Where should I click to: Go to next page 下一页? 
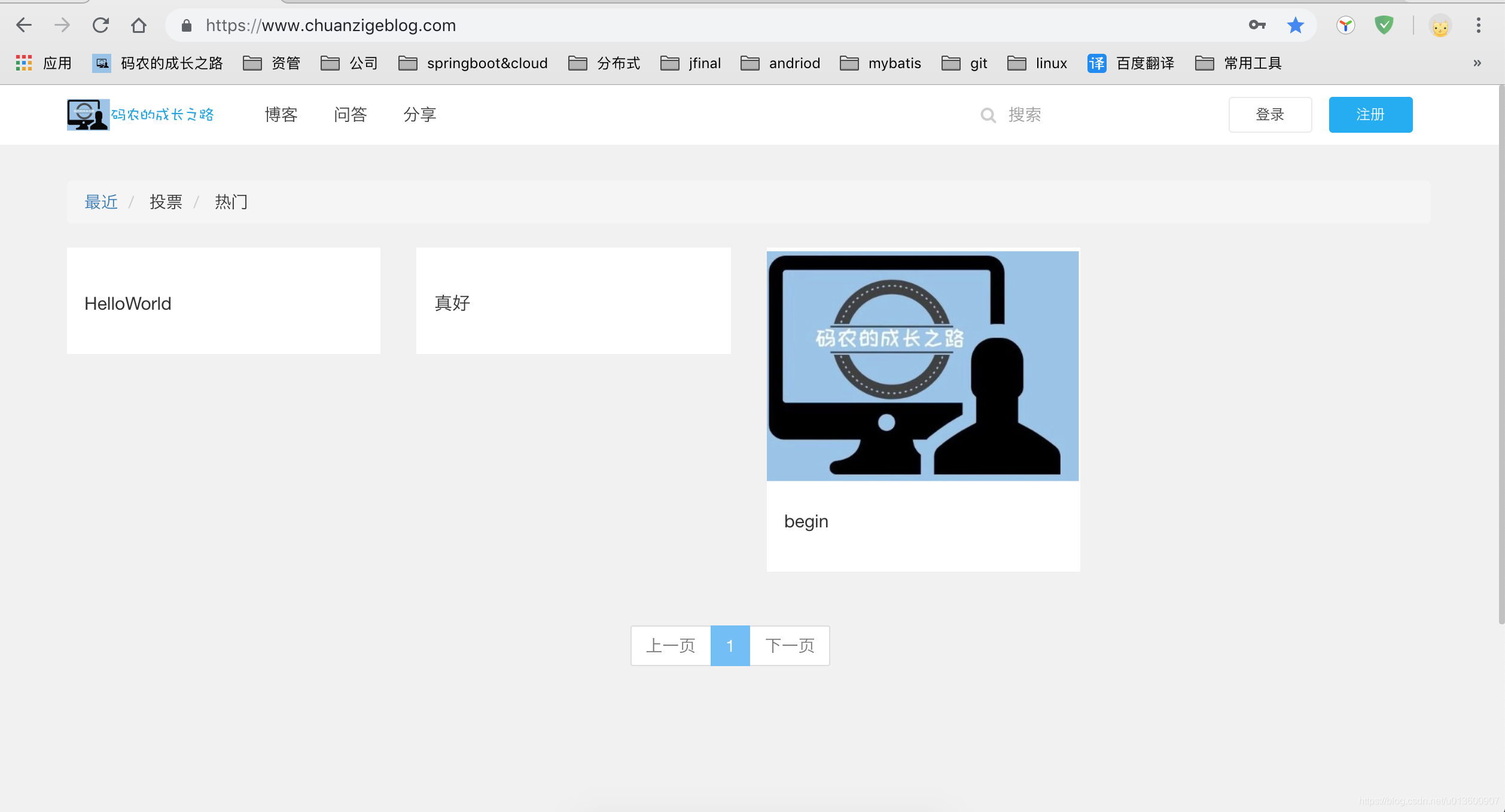tap(790, 646)
